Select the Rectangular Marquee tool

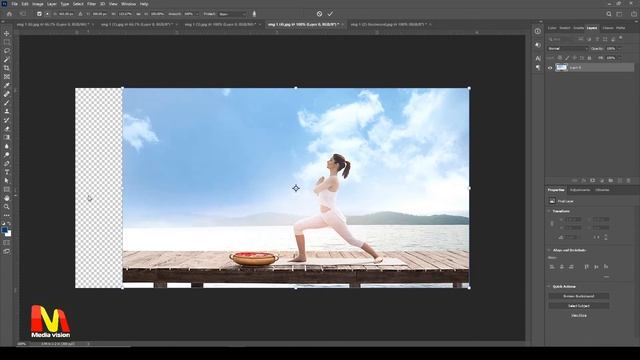(7, 42)
